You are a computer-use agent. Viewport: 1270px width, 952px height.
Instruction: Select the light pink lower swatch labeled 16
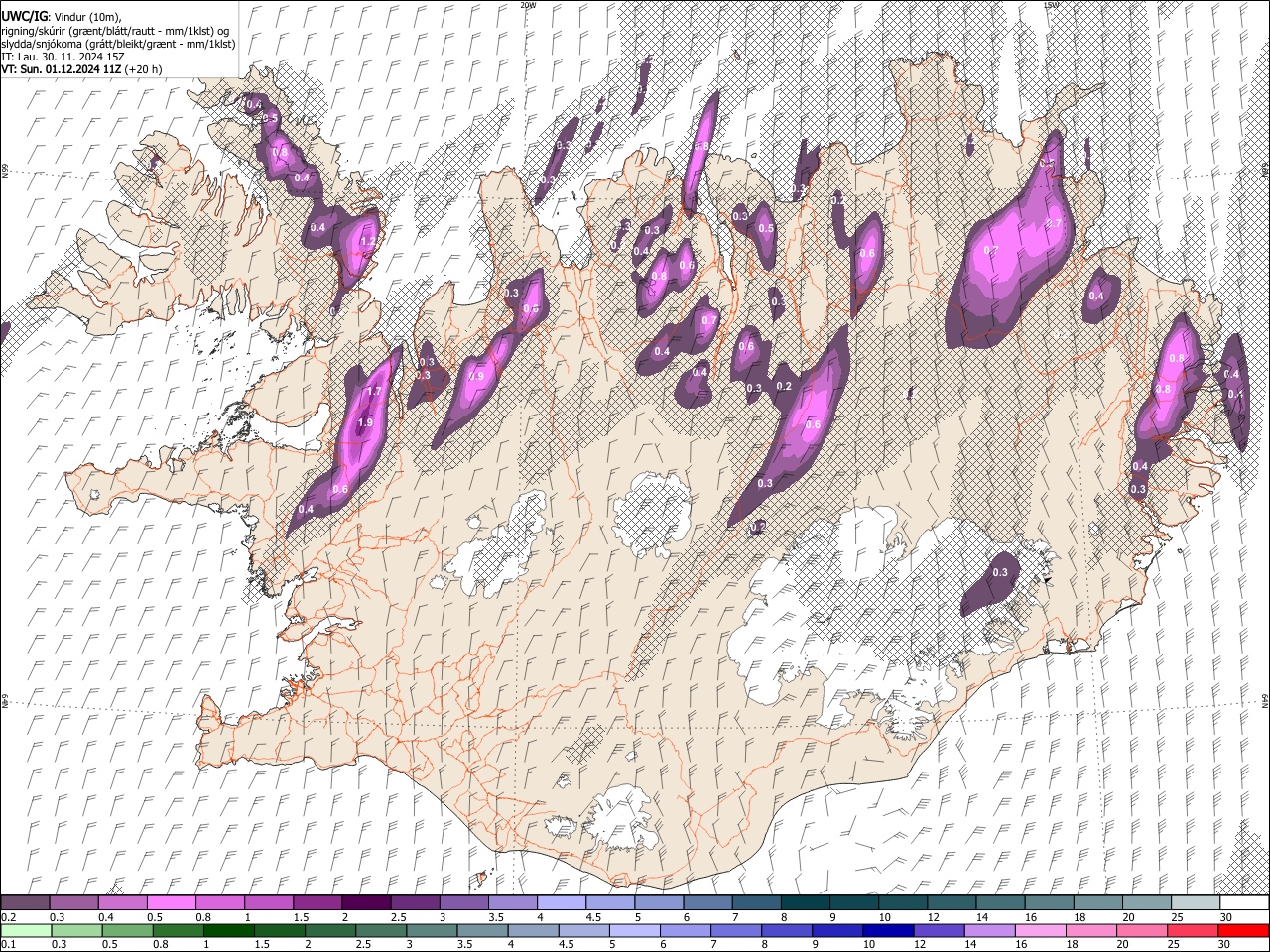click(1041, 930)
